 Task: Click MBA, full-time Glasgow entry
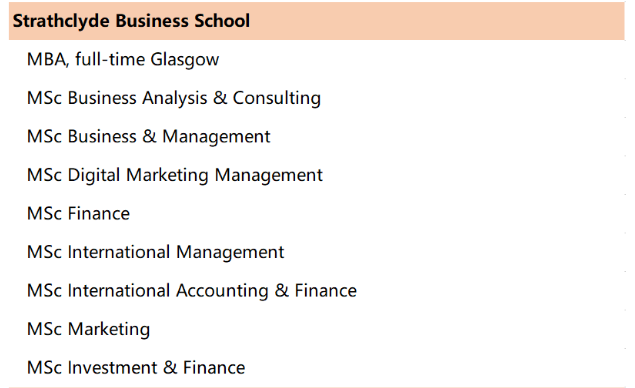pyautogui.click(x=317, y=59)
